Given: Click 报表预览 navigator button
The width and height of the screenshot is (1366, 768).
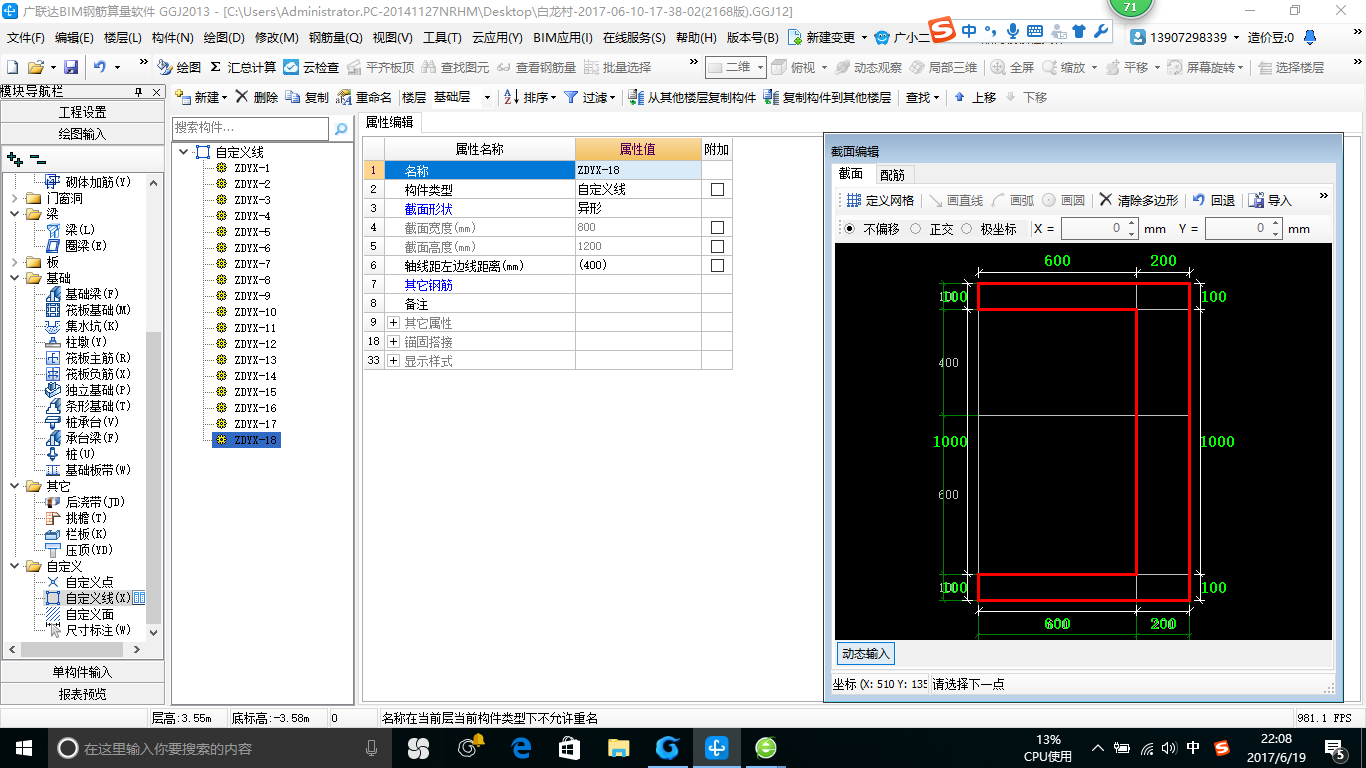Looking at the screenshot, I should click(x=82, y=694).
